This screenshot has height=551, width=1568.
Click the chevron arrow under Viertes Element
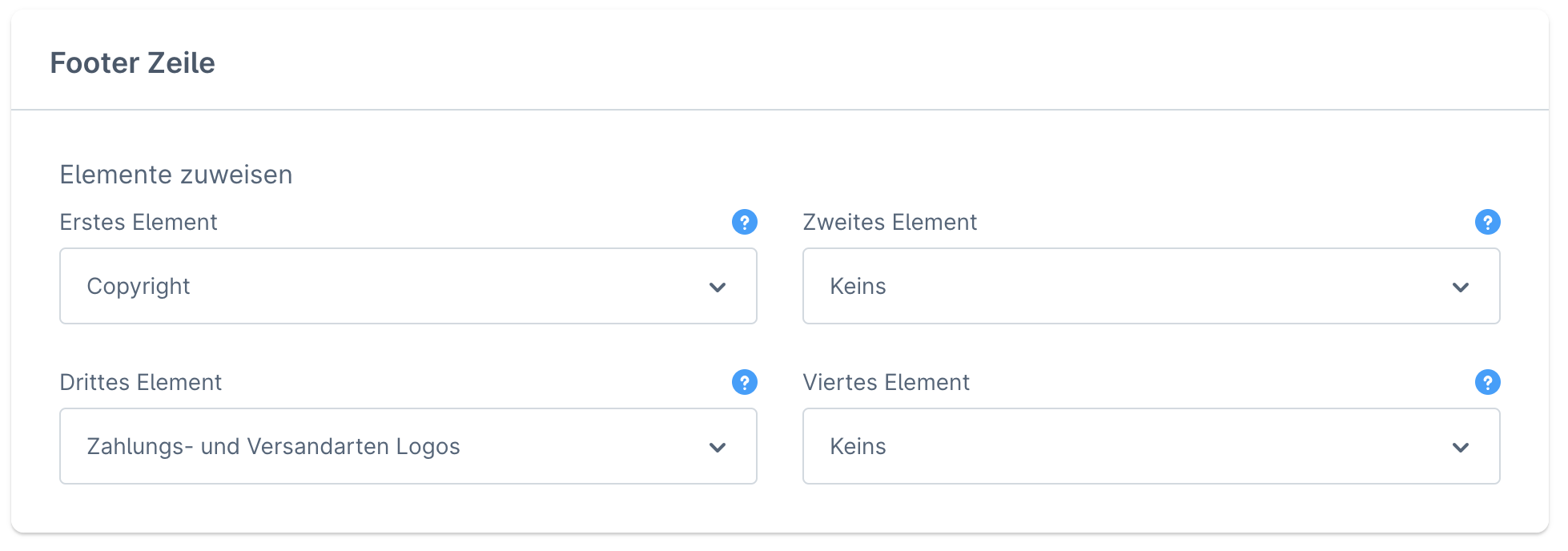(x=1461, y=447)
